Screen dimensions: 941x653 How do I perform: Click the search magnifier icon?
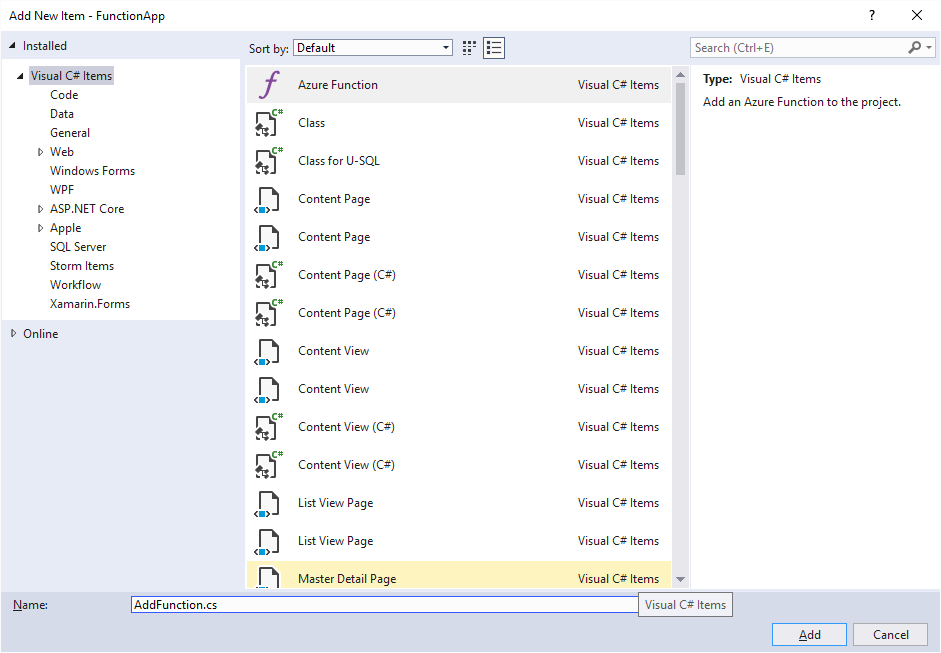[x=915, y=47]
